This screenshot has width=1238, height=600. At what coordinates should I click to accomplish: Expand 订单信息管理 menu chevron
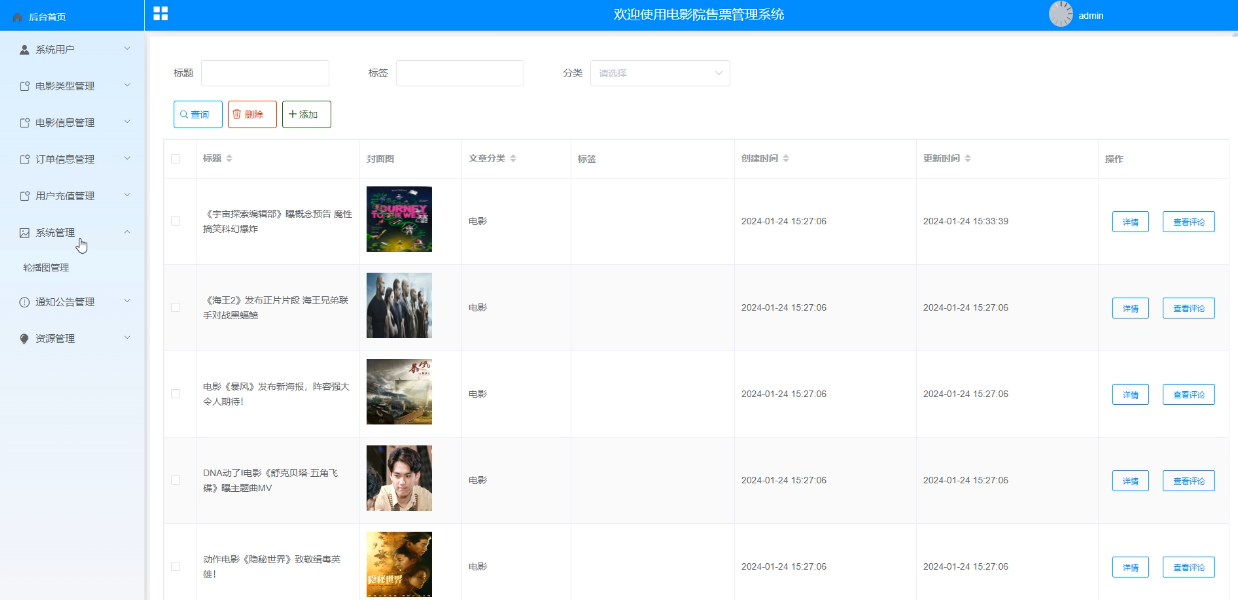tap(127, 159)
